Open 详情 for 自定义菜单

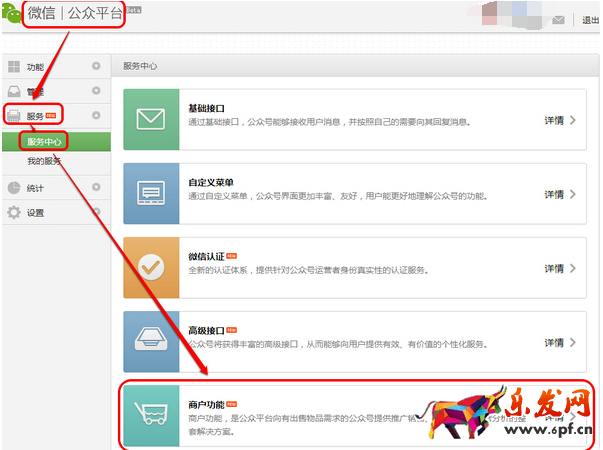[x=554, y=195]
